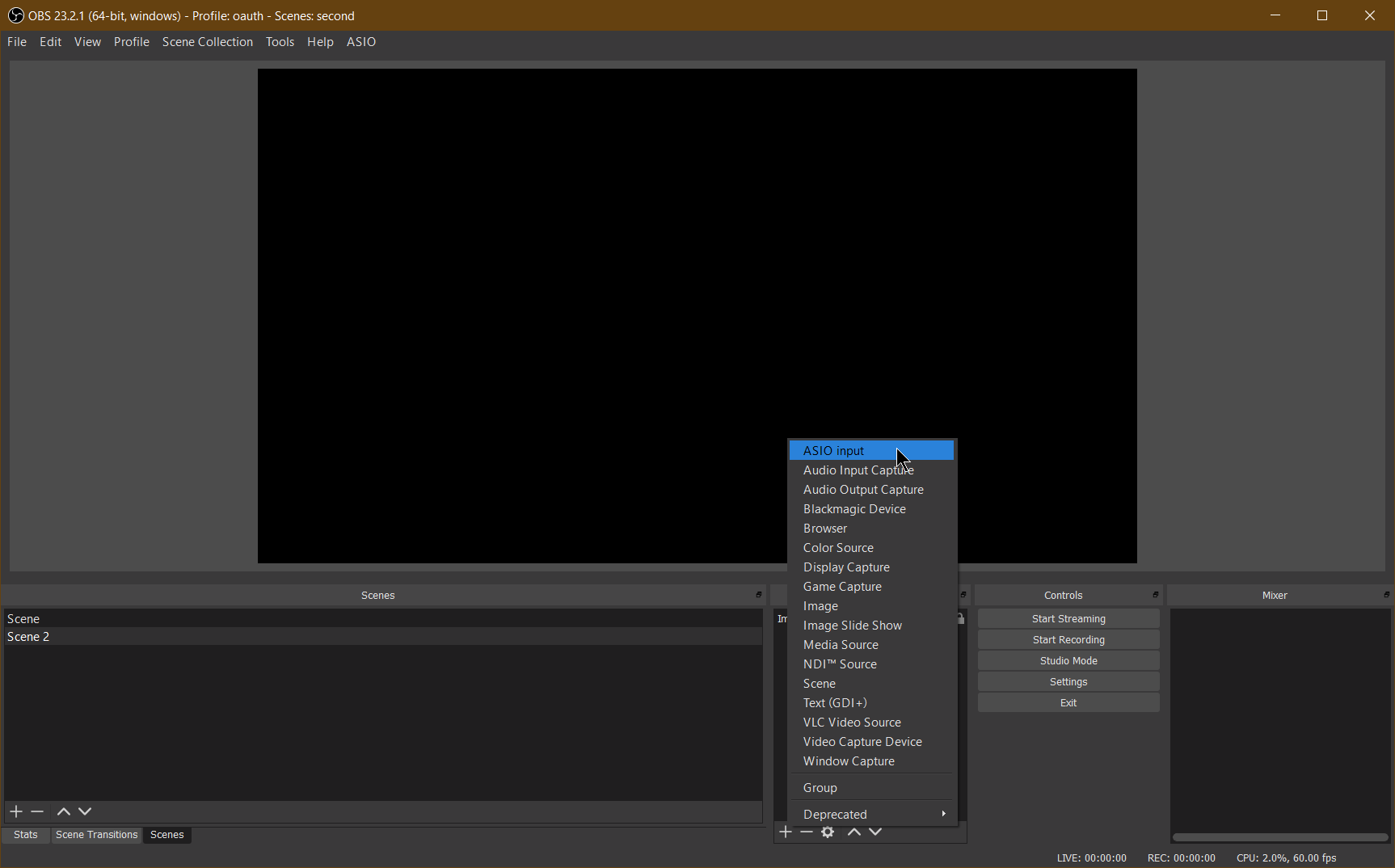Screen dimensions: 1395x868
Task: Click the CPU usage status text
Action: 1287,858
